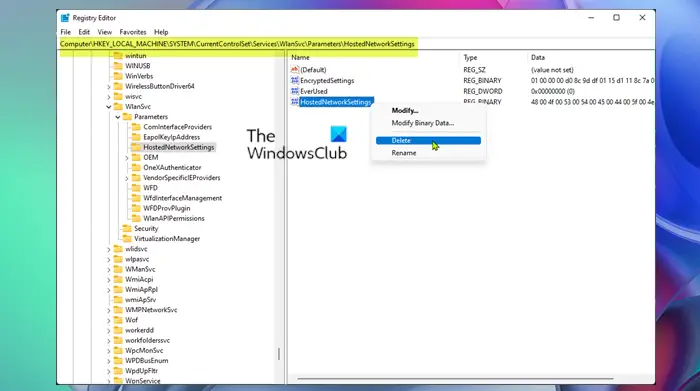This screenshot has width=700, height=391.
Task: Select the Security key in tree
Action: (x=146, y=229)
